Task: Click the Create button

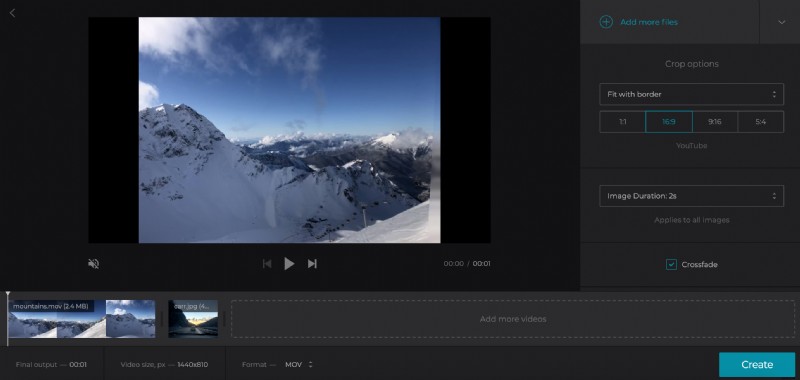Action: [x=757, y=365]
